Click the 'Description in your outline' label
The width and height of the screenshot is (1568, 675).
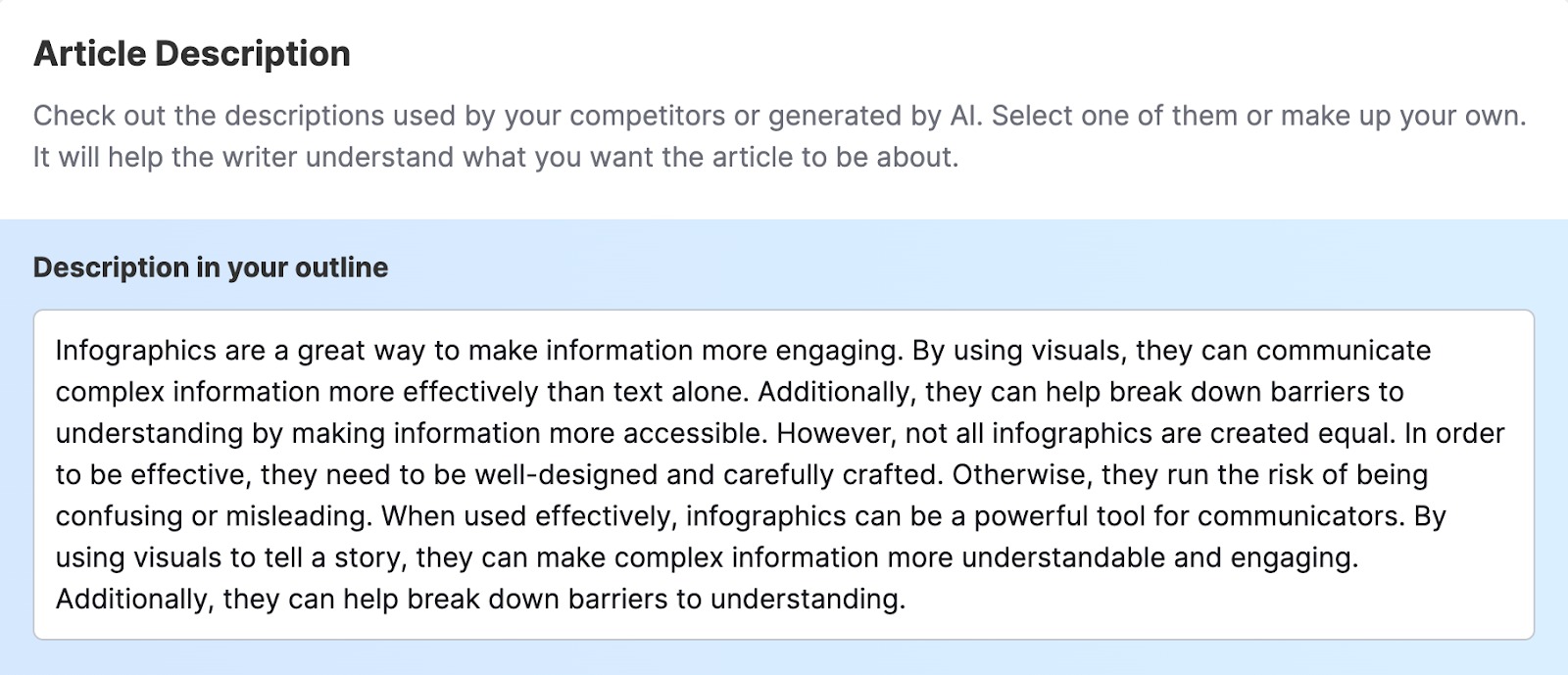click(x=211, y=267)
